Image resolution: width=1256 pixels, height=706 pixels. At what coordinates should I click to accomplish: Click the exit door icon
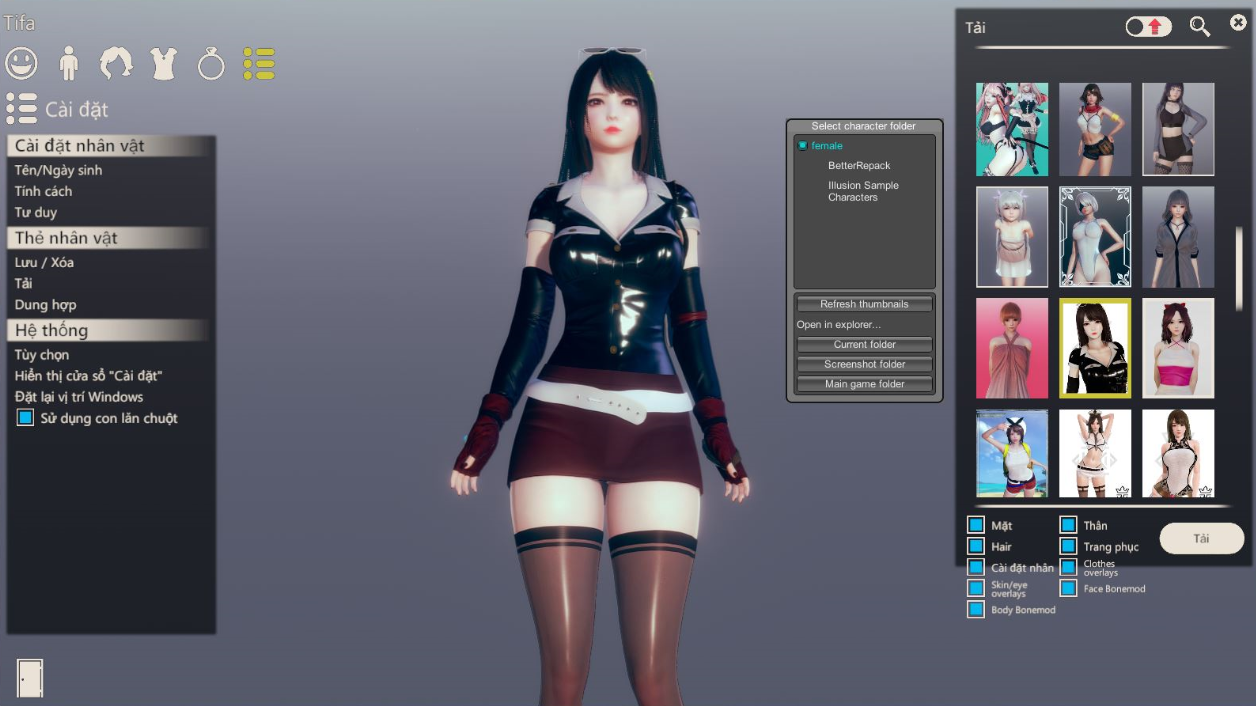click(x=30, y=678)
